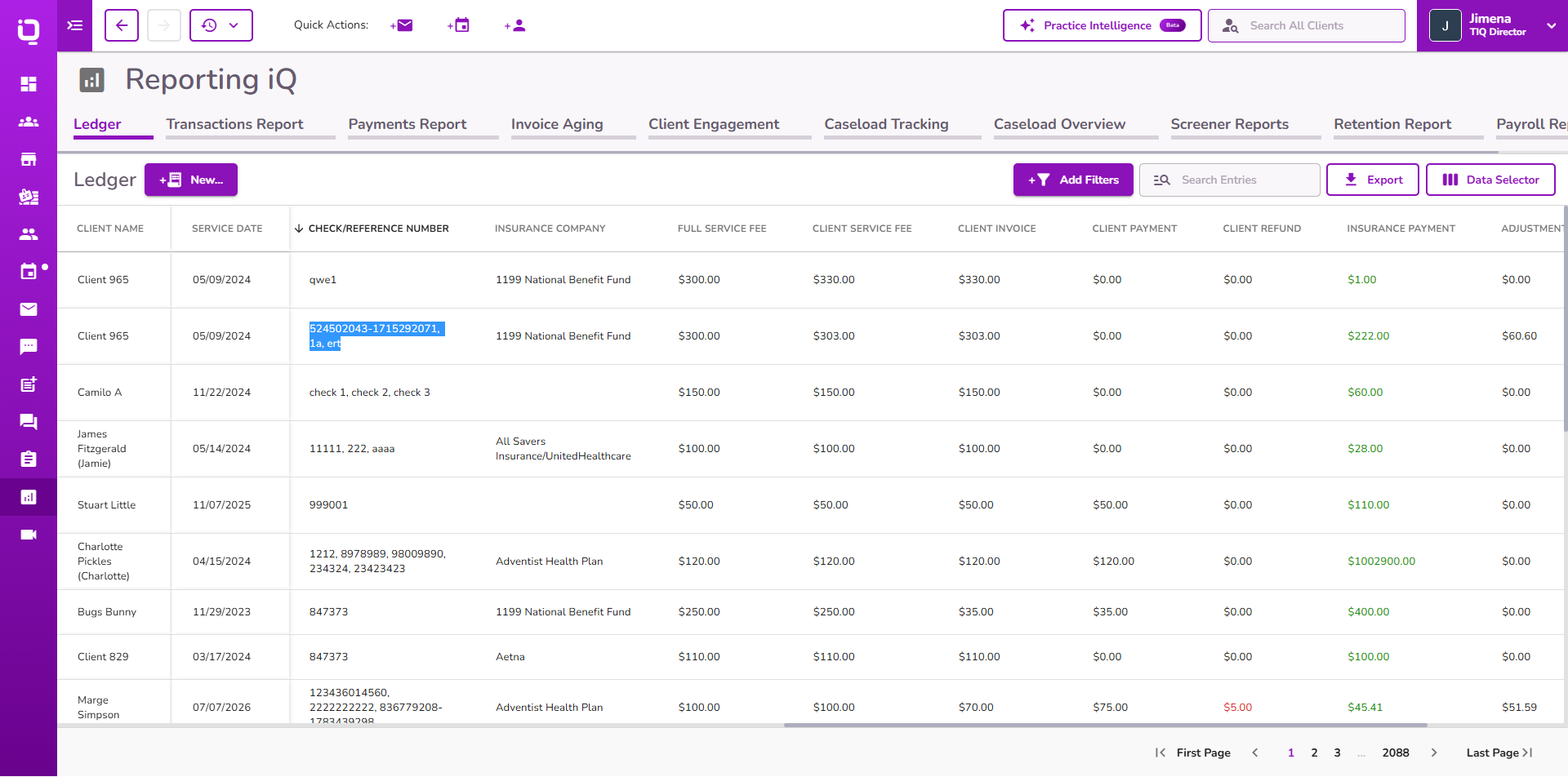Click the quick action add client icon
The width and height of the screenshot is (1568, 777).
[x=515, y=25]
